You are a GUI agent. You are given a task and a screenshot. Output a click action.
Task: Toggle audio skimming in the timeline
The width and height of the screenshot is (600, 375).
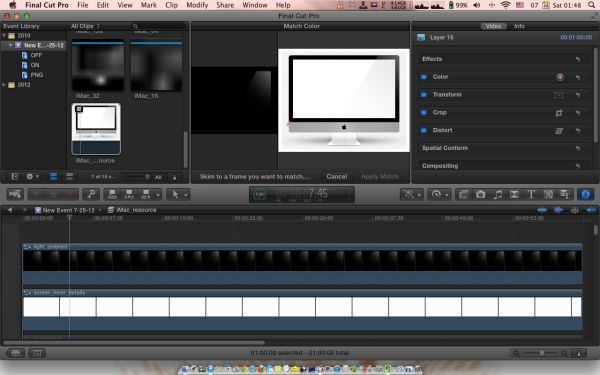[x=558, y=210]
